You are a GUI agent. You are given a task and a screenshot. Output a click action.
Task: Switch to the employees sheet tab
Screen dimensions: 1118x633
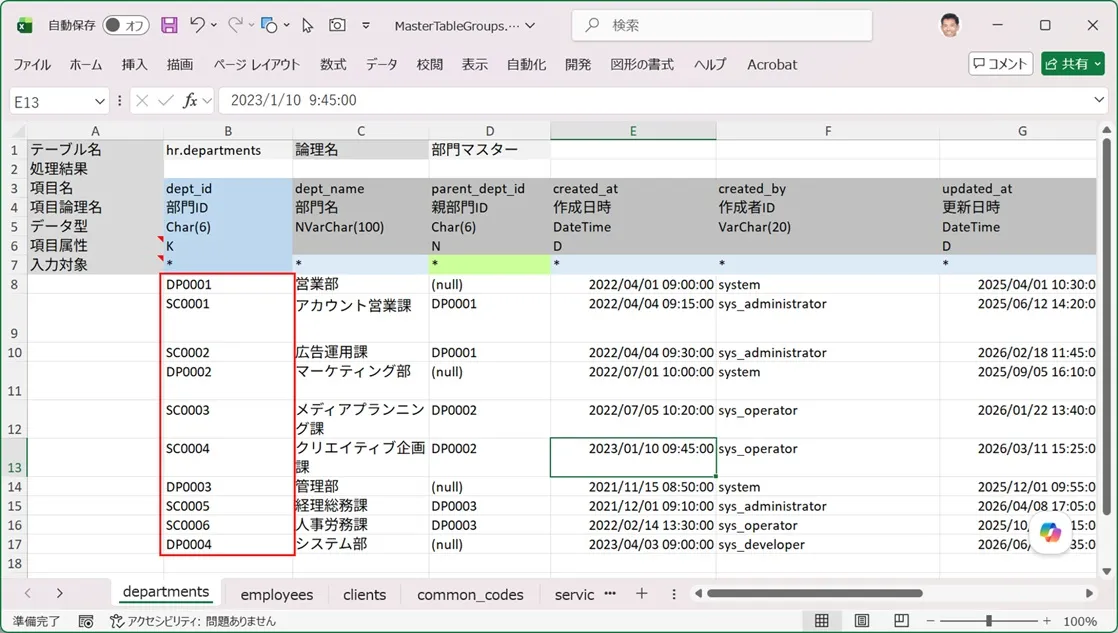pos(277,595)
